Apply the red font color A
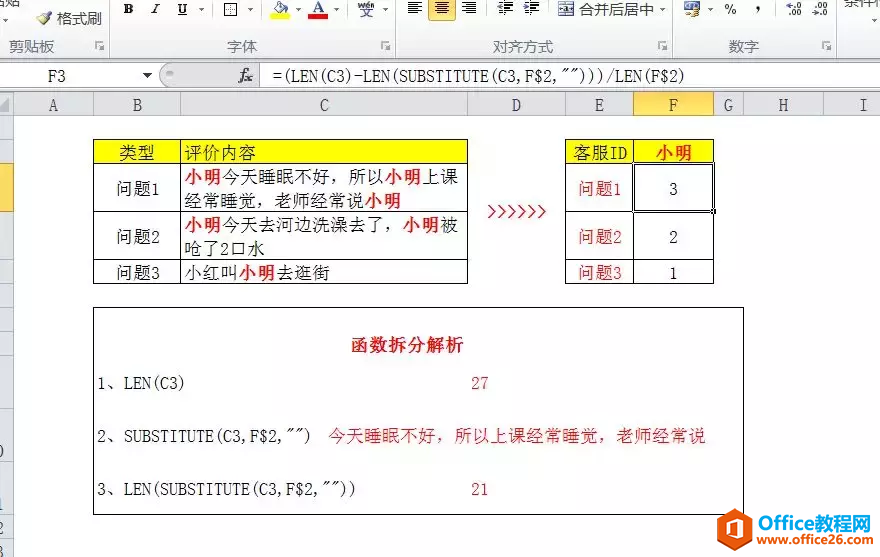880x557 pixels. click(x=318, y=10)
